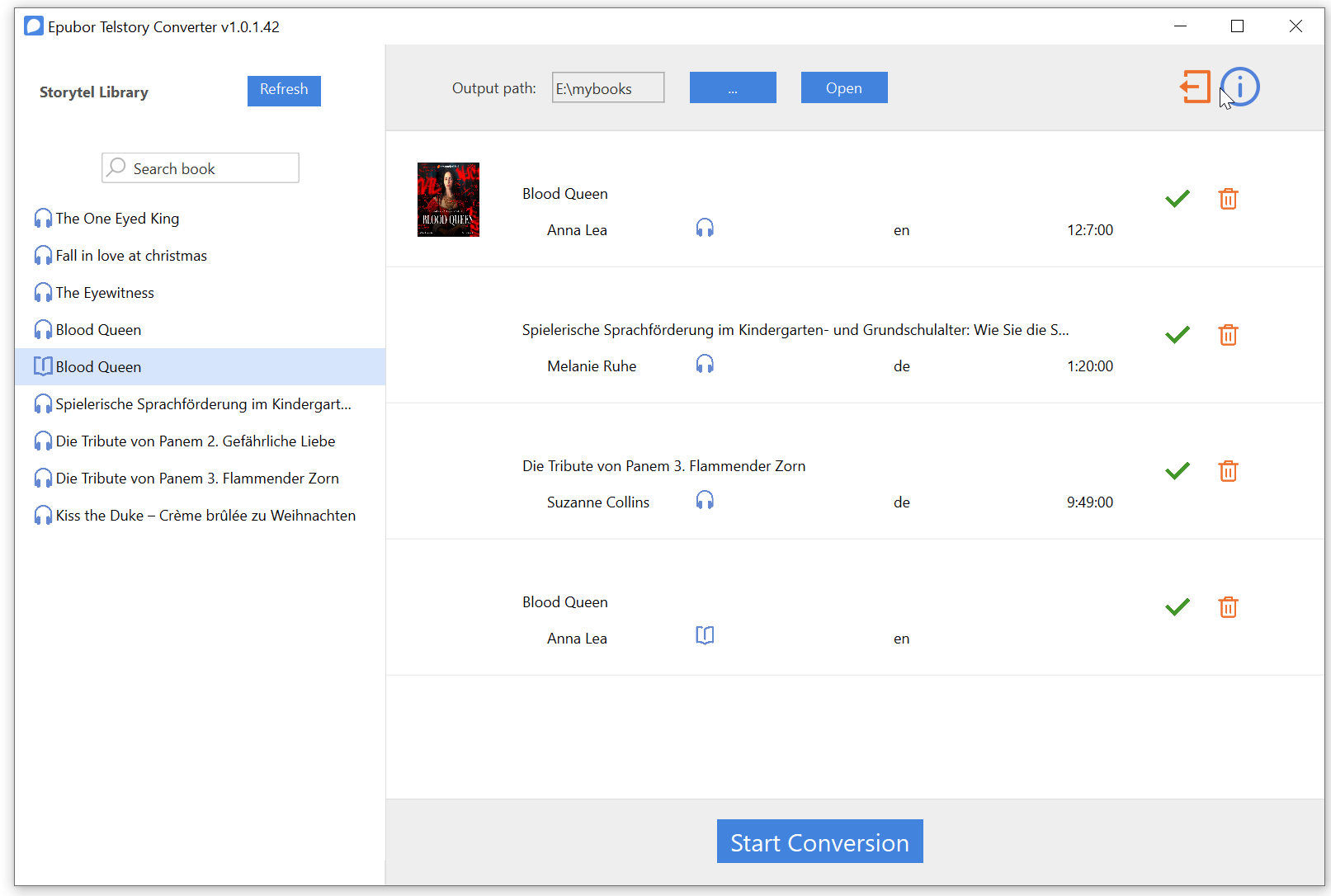Browse for output path with the ... button
Viewport: 1331px width, 896px height.
click(x=733, y=87)
